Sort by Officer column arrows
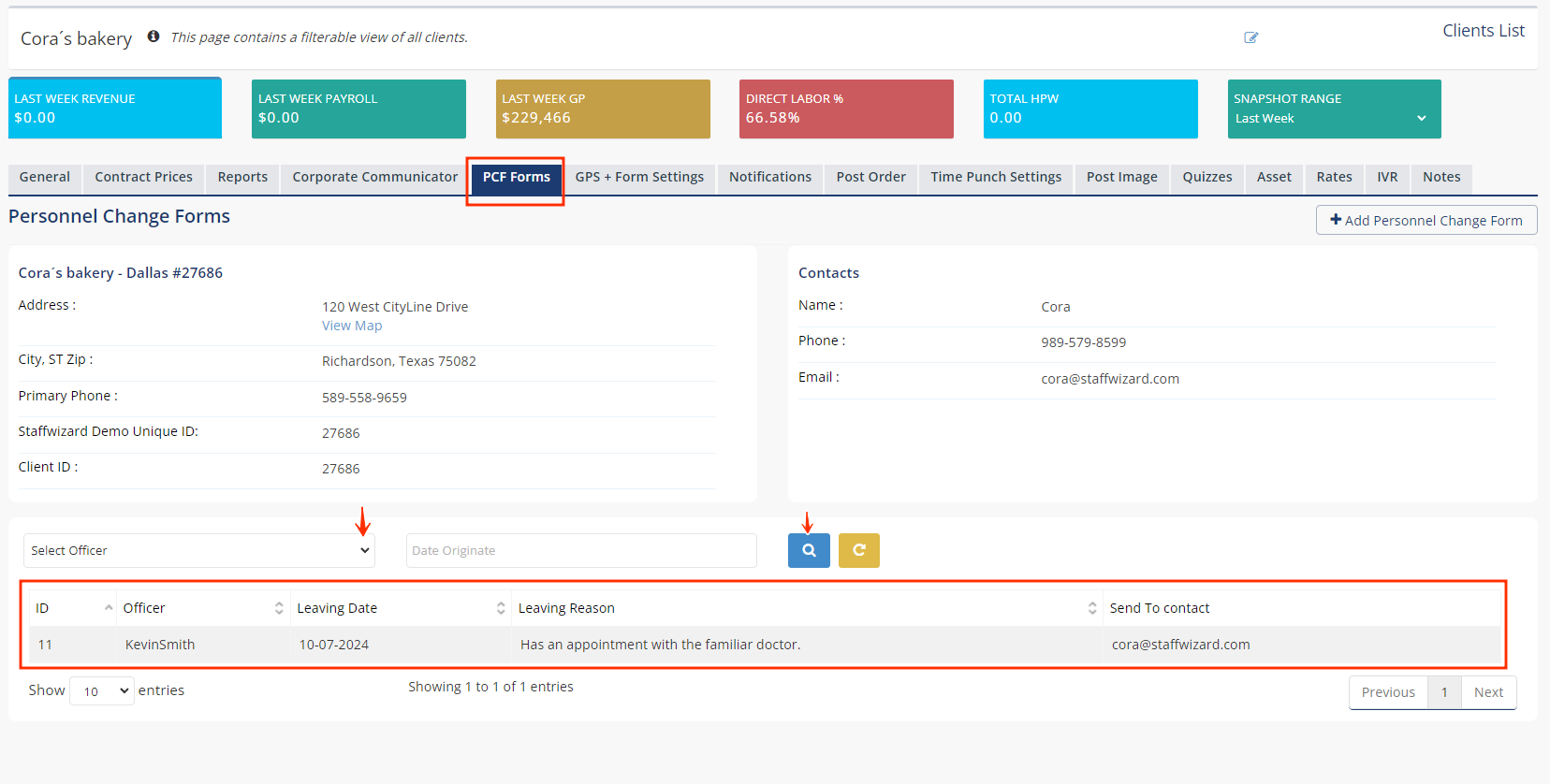Viewport: 1550px width, 784px height. (279, 608)
